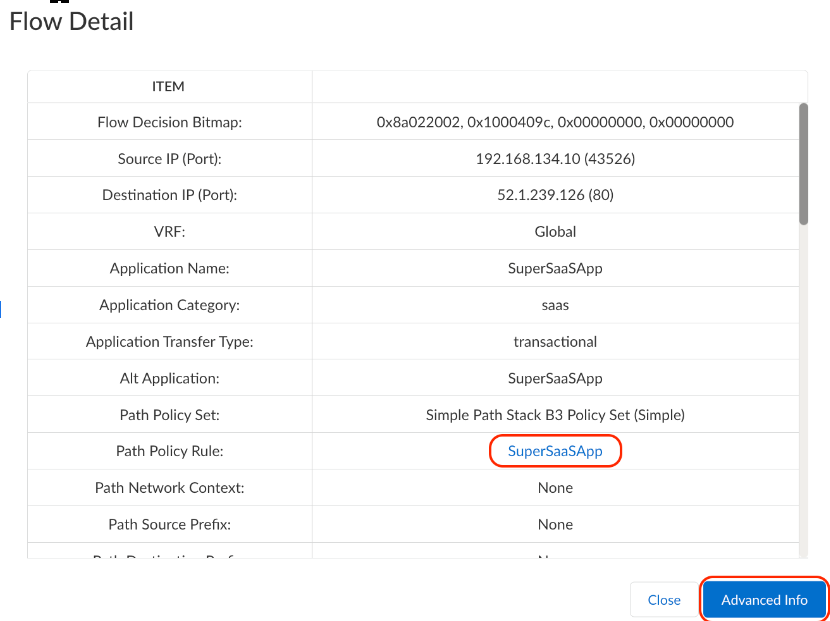Select the Path Source Prefix row
Image resolution: width=830 pixels, height=621 pixels.
tap(555, 524)
